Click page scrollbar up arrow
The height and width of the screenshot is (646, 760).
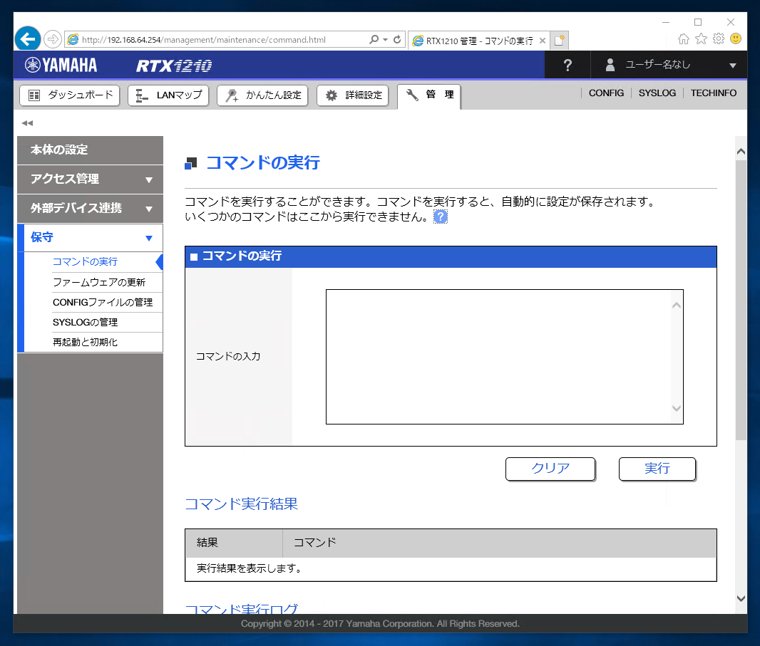pos(741,152)
